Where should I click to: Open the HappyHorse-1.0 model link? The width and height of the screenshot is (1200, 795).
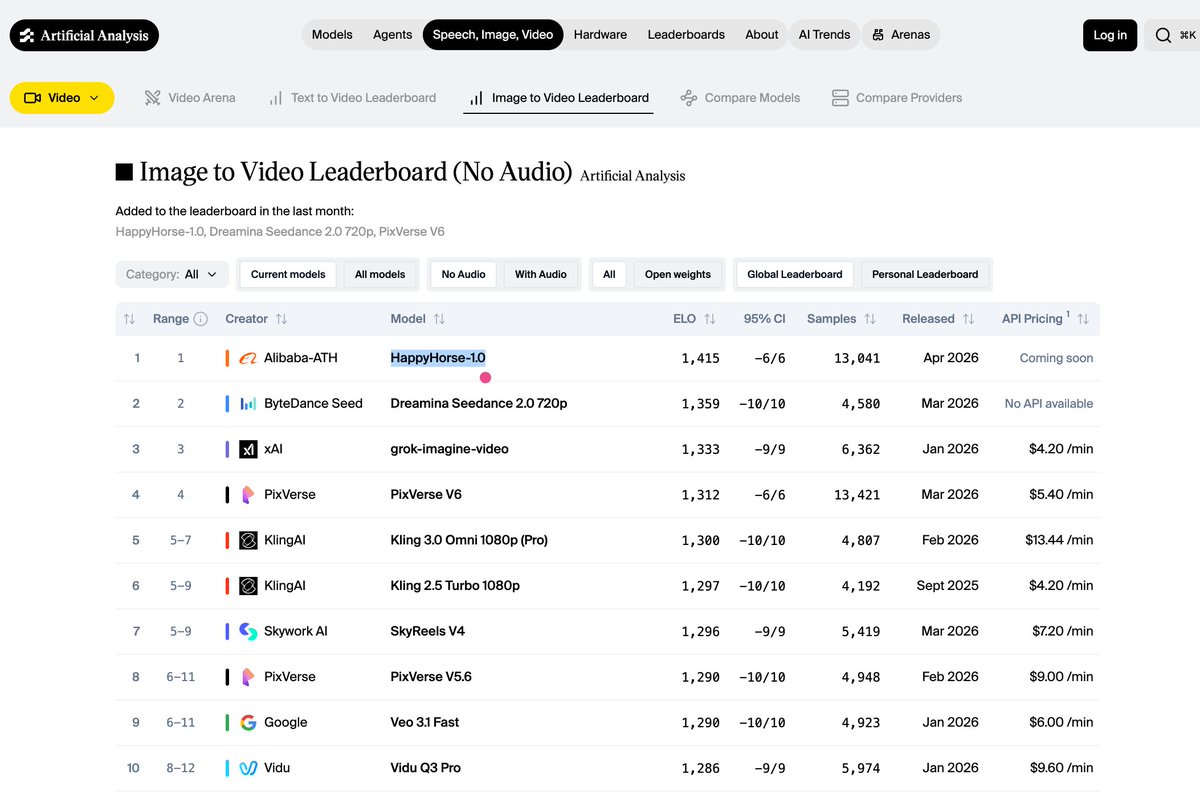(438, 358)
